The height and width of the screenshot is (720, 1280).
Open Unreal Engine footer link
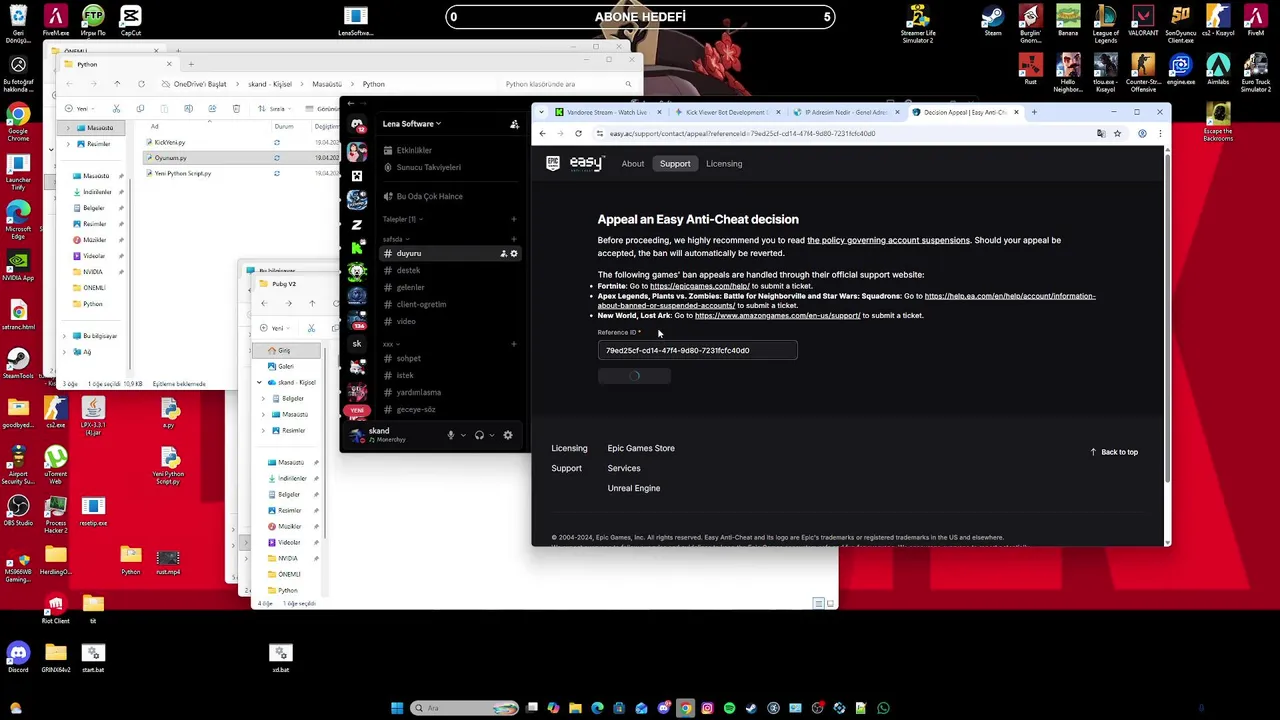tap(634, 488)
